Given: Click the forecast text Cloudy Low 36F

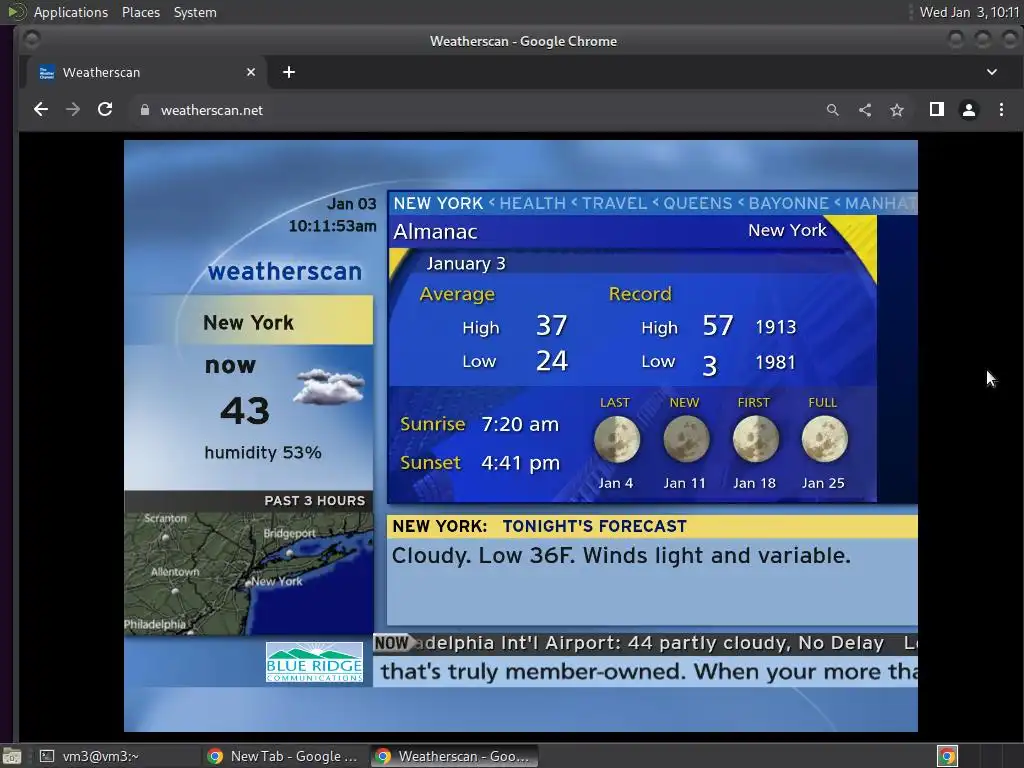Looking at the screenshot, I should click(621, 556).
